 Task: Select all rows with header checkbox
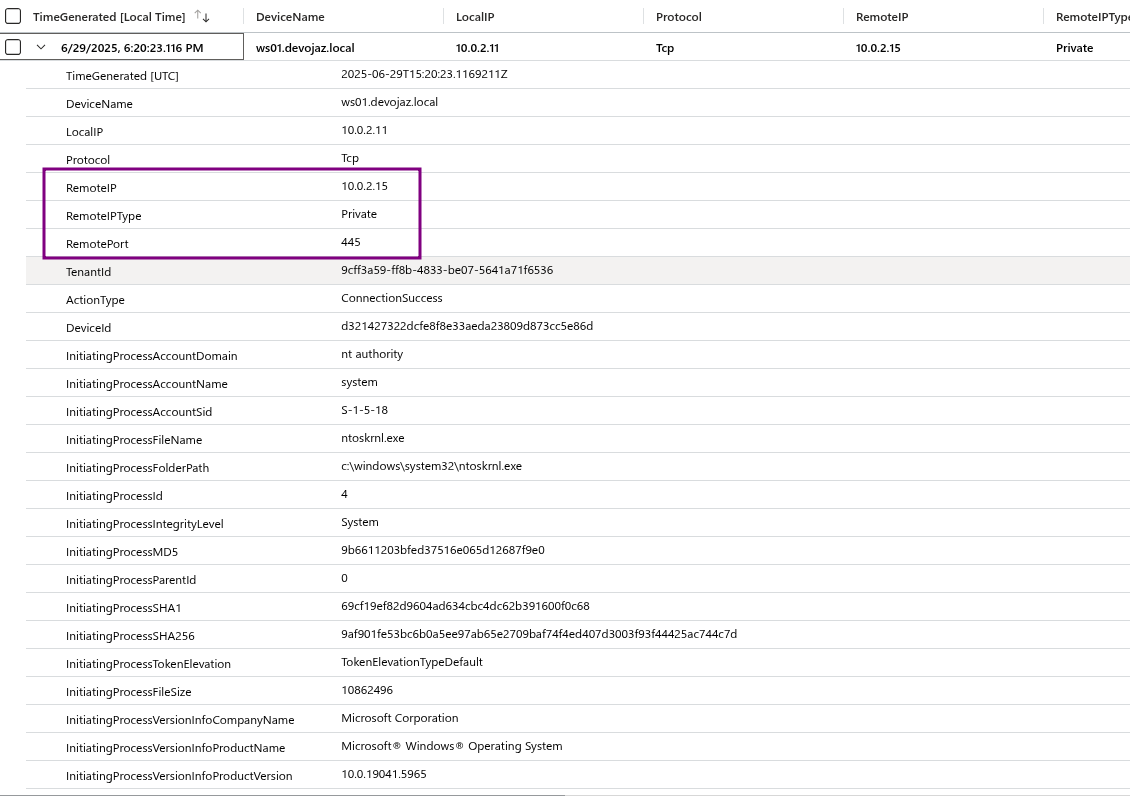coord(13,17)
